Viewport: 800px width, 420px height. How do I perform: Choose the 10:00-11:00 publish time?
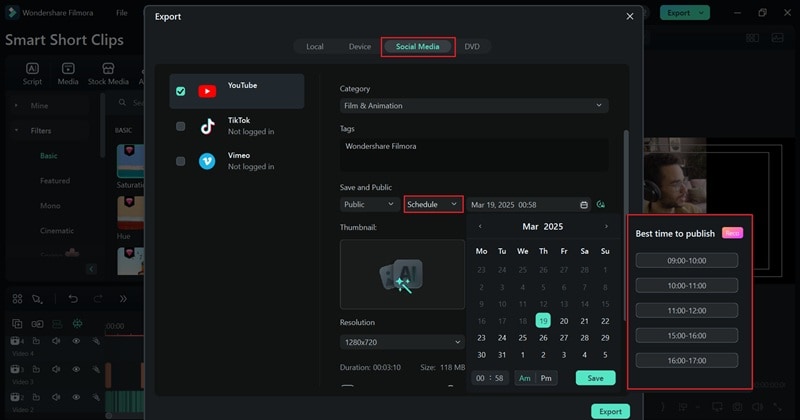[x=687, y=286]
